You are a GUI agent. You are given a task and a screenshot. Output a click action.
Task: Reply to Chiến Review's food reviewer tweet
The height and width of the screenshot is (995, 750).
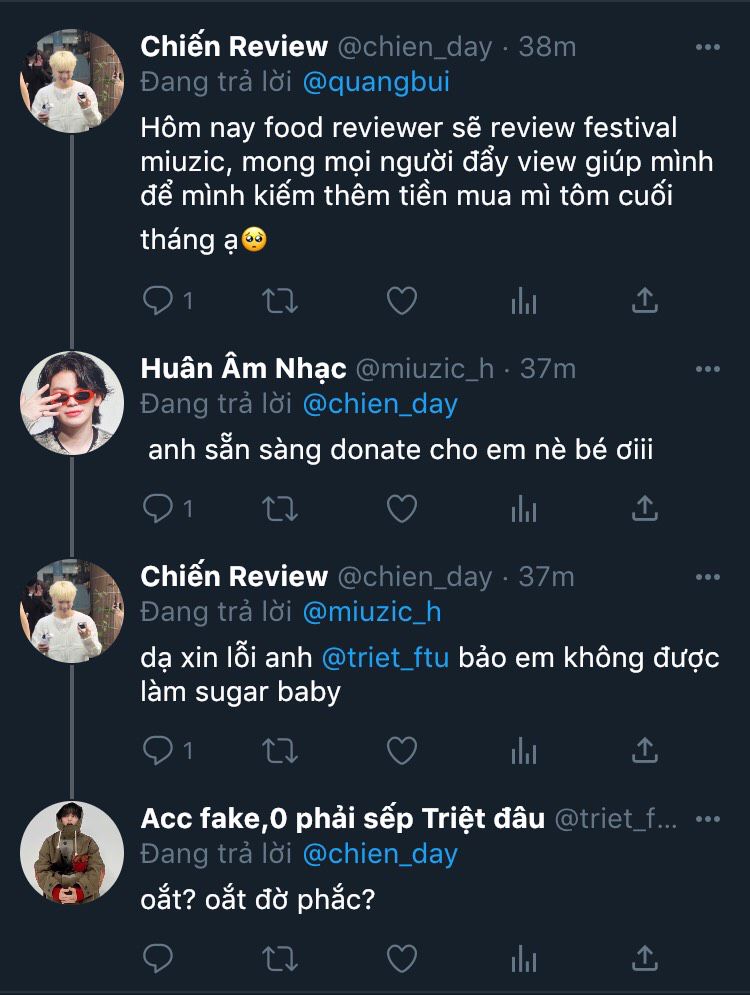(x=158, y=300)
